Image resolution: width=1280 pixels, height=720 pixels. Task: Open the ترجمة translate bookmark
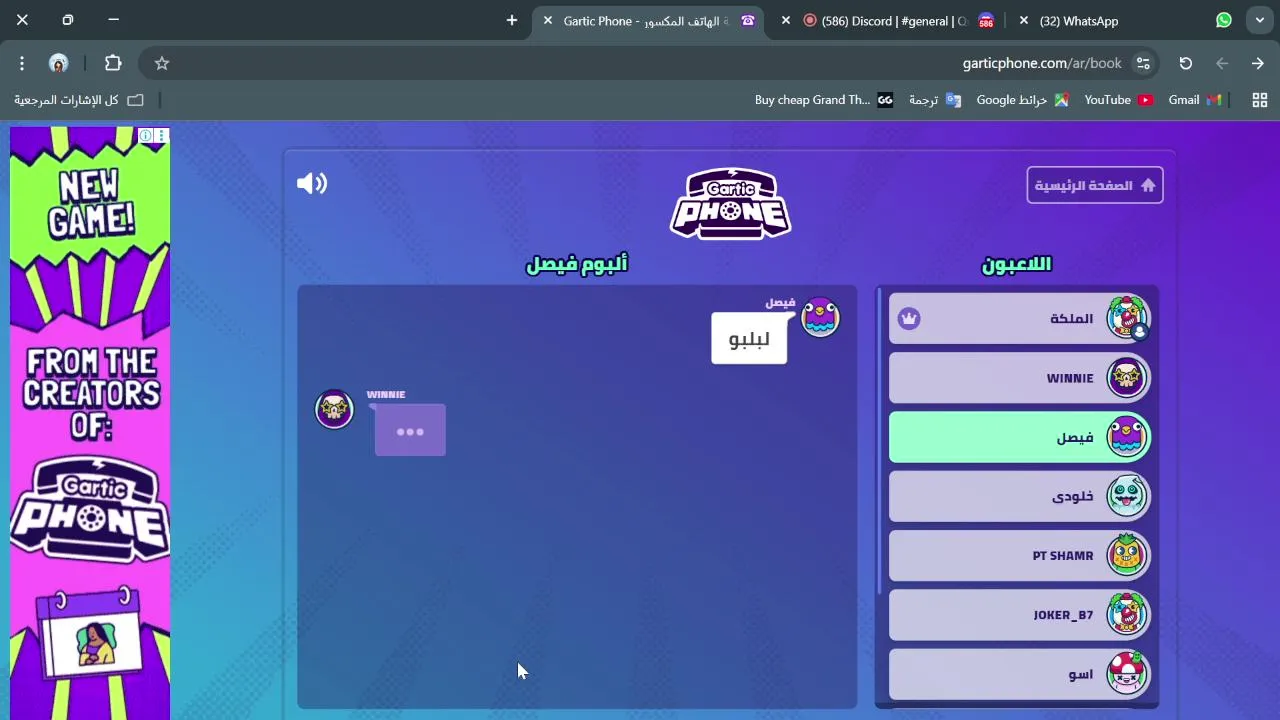(x=935, y=100)
